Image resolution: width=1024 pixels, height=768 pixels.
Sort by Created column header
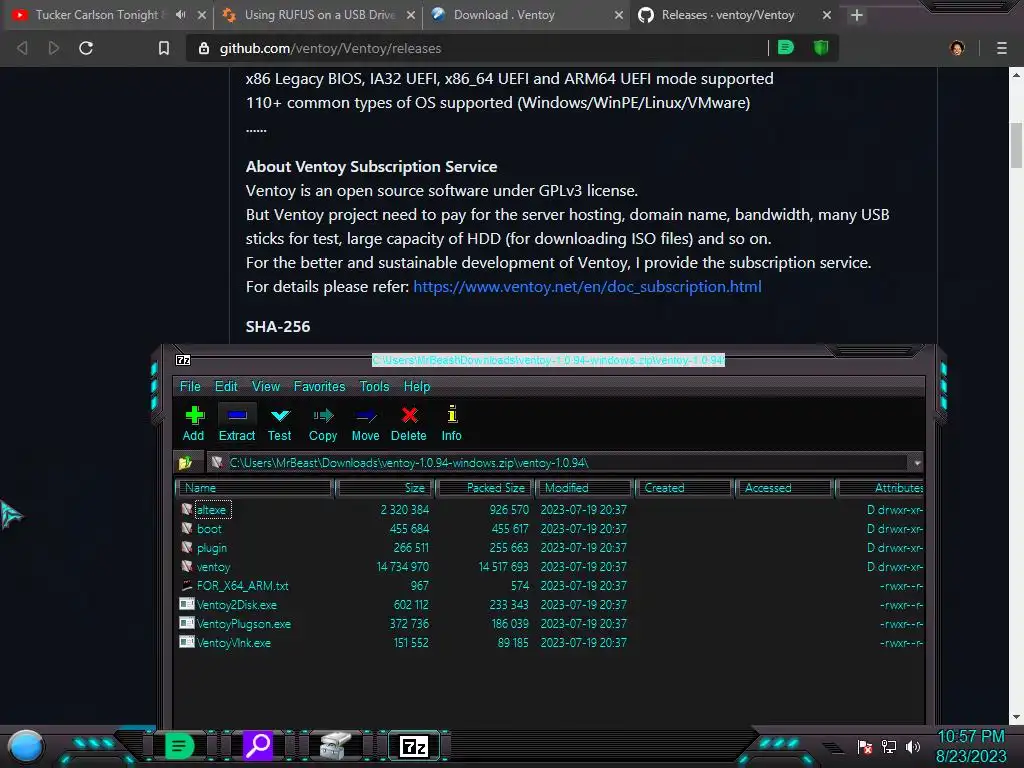tap(684, 488)
